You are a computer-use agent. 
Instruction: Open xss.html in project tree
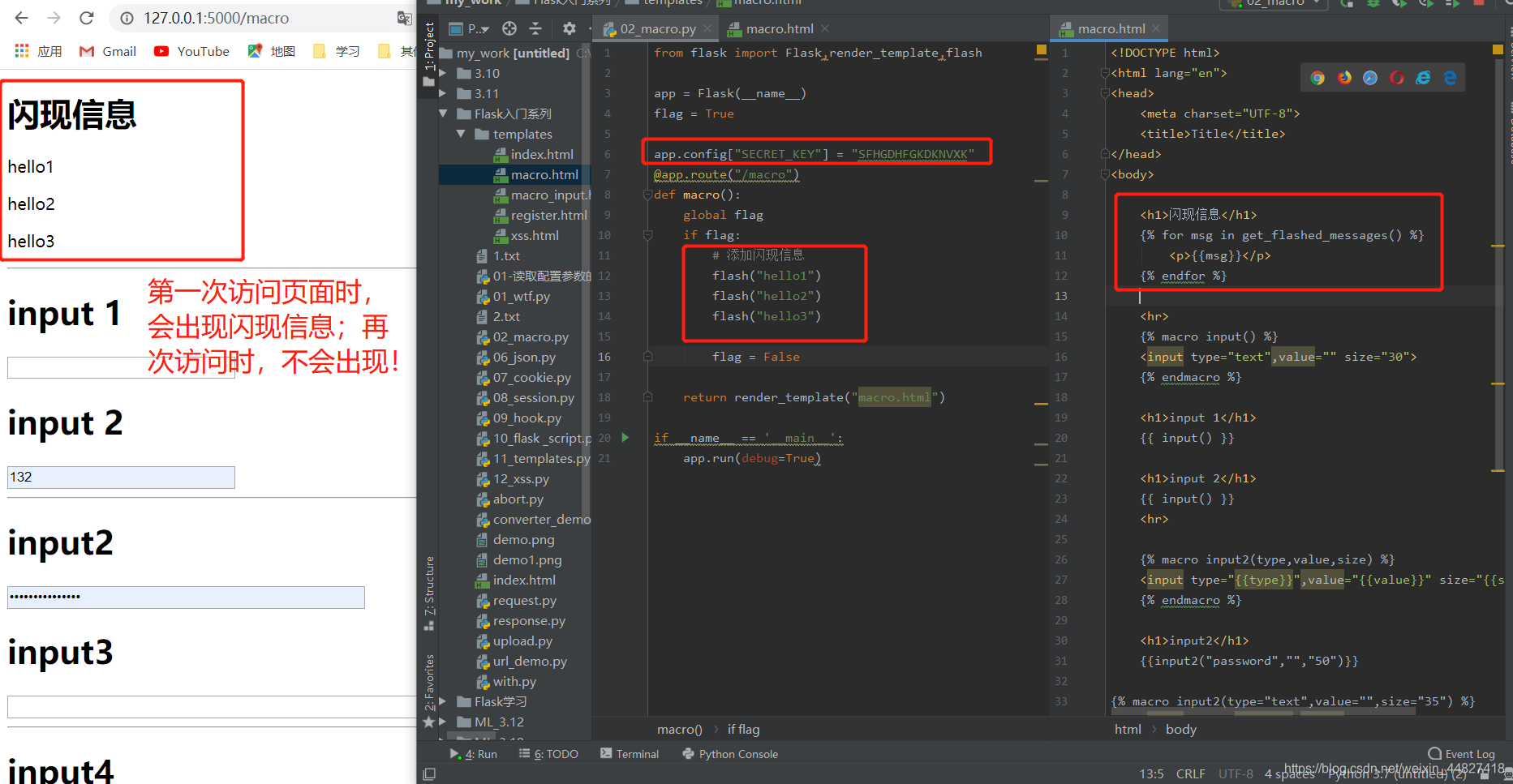pyautogui.click(x=527, y=235)
